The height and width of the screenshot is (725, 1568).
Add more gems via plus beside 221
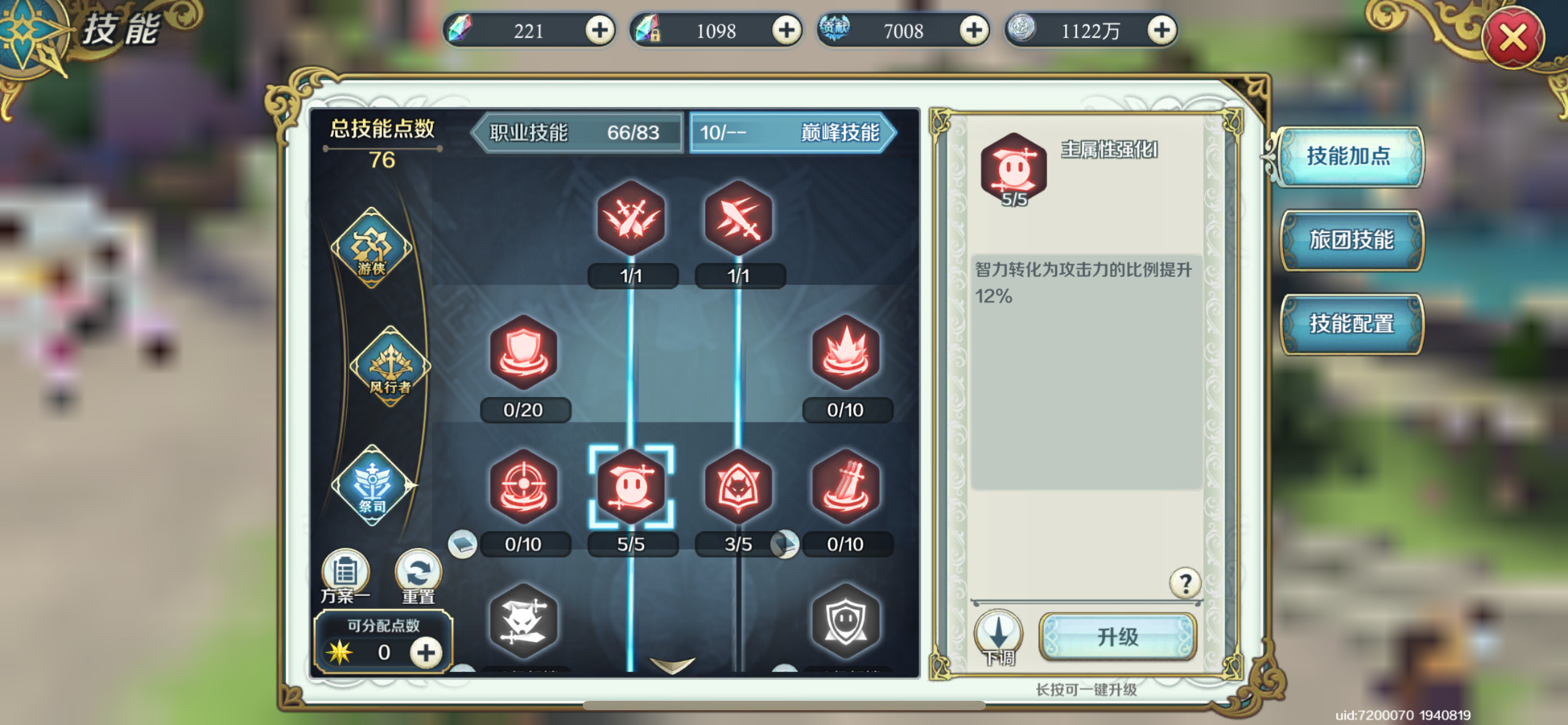(600, 30)
